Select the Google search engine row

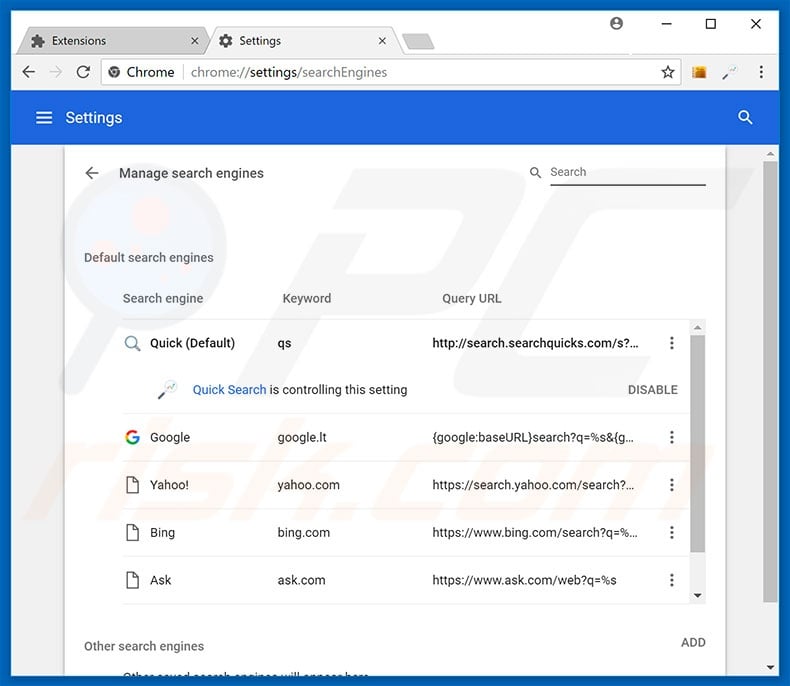tap(406, 437)
